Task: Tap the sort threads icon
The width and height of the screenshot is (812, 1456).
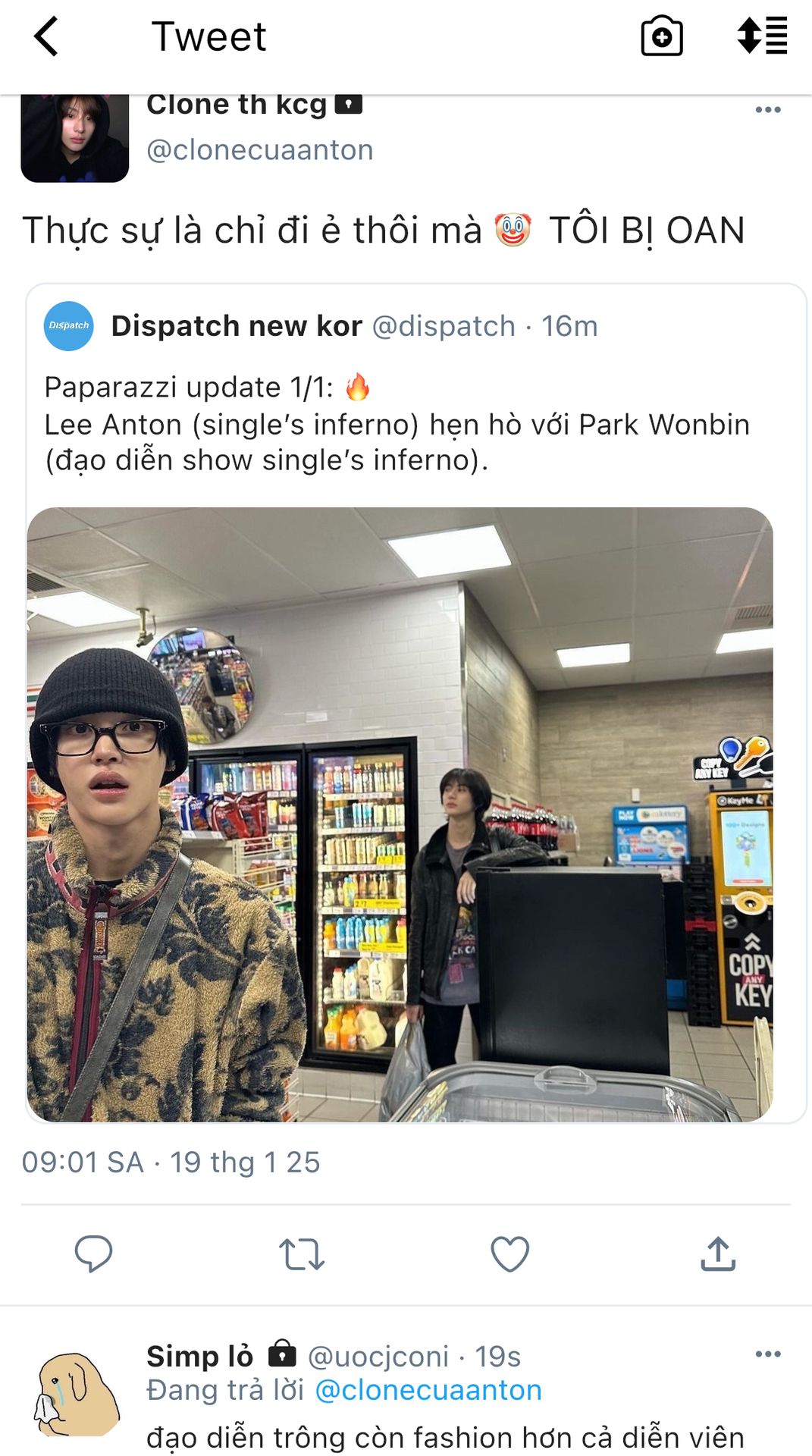Action: (762, 36)
